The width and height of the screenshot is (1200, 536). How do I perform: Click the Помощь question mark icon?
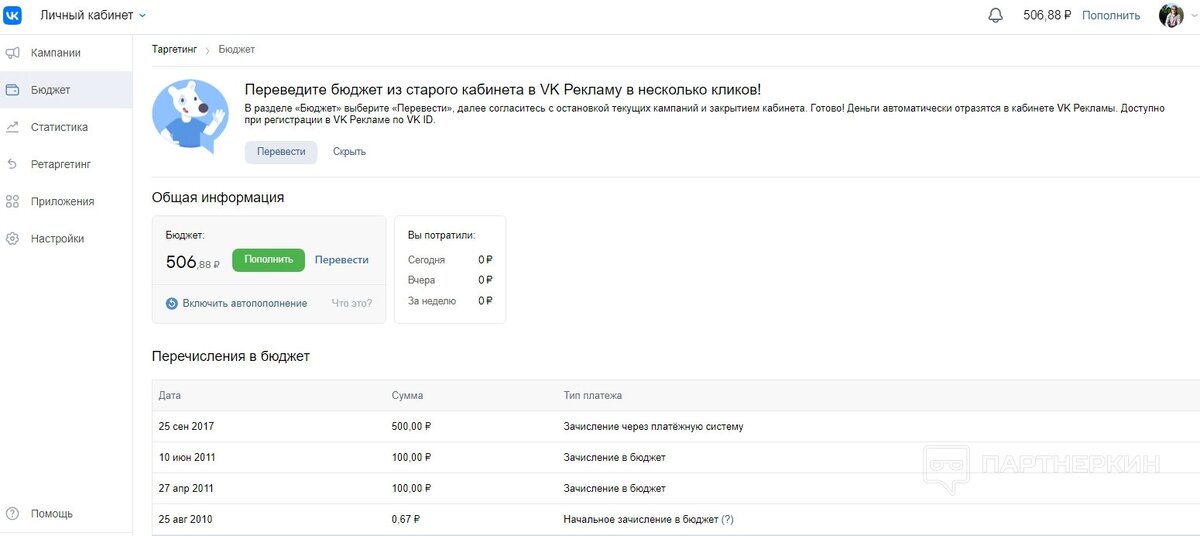coord(12,513)
